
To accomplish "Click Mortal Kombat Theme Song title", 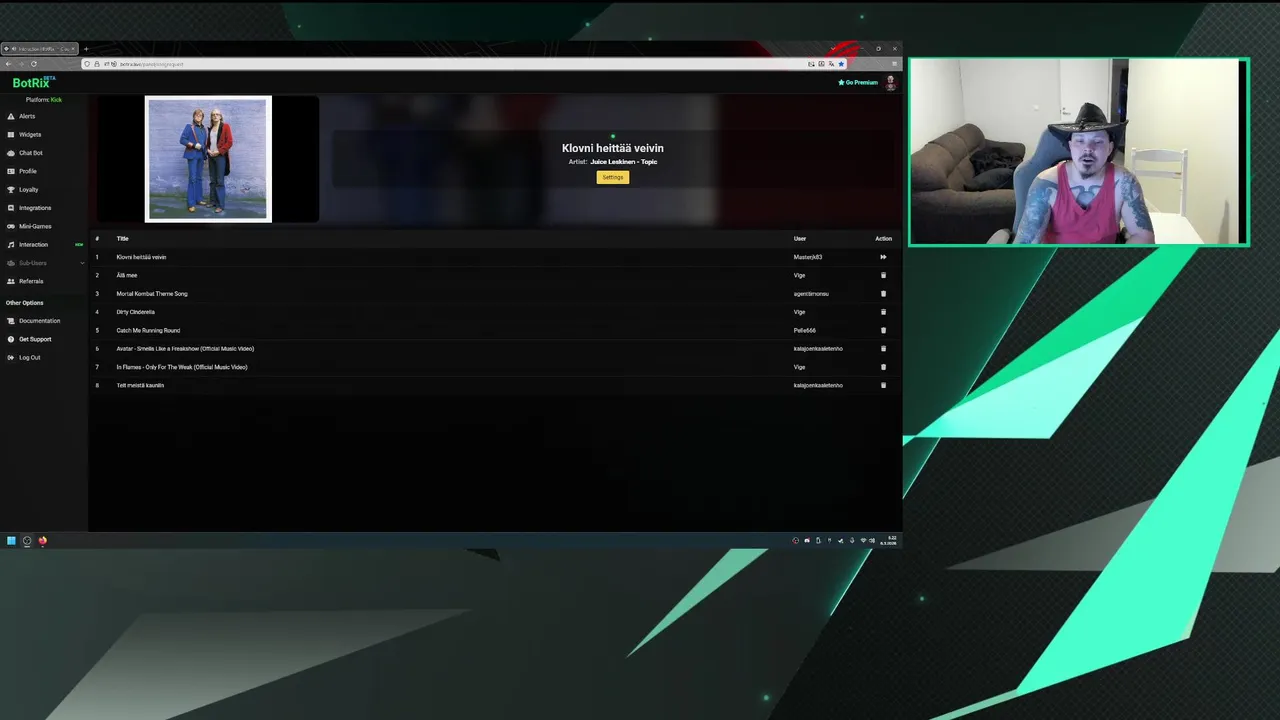I will tap(152, 294).
